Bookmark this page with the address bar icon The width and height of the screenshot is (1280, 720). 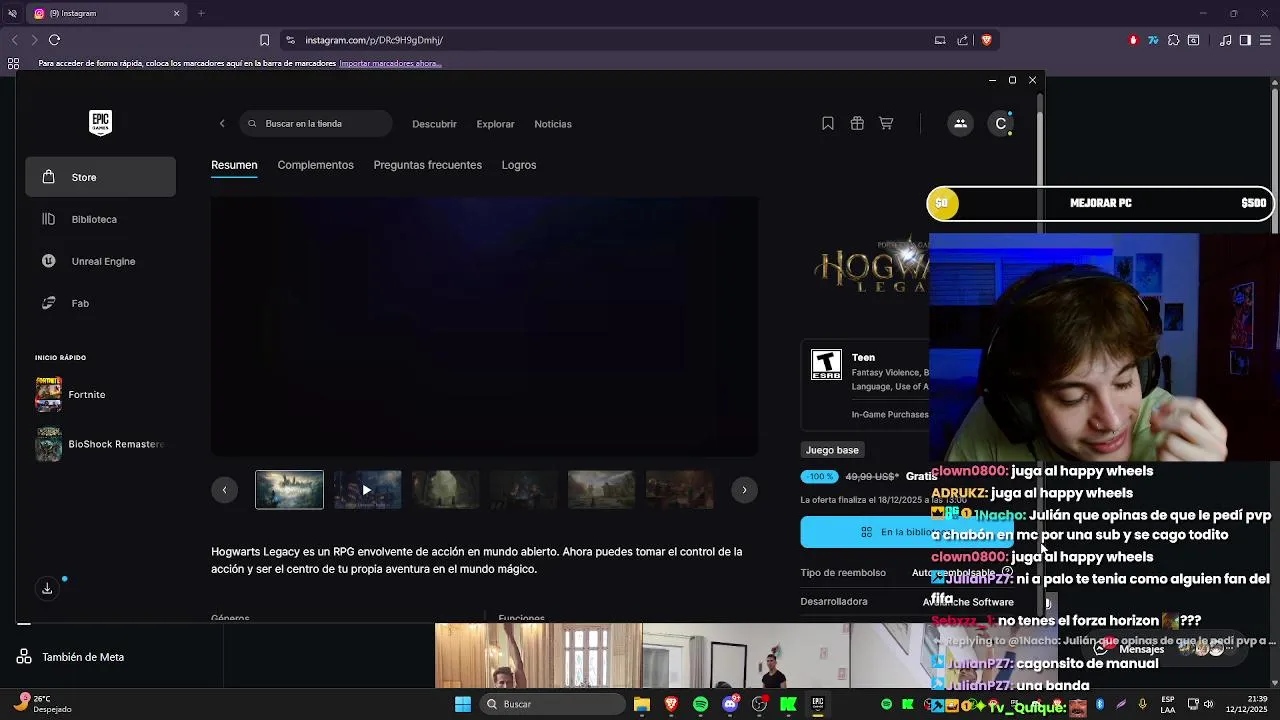[x=264, y=40]
